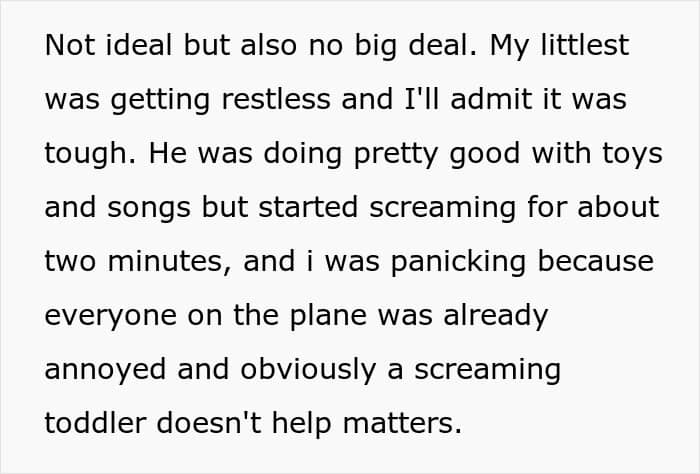Click the word 'admit' in second line
This screenshot has height=474, width=700.
(492, 99)
